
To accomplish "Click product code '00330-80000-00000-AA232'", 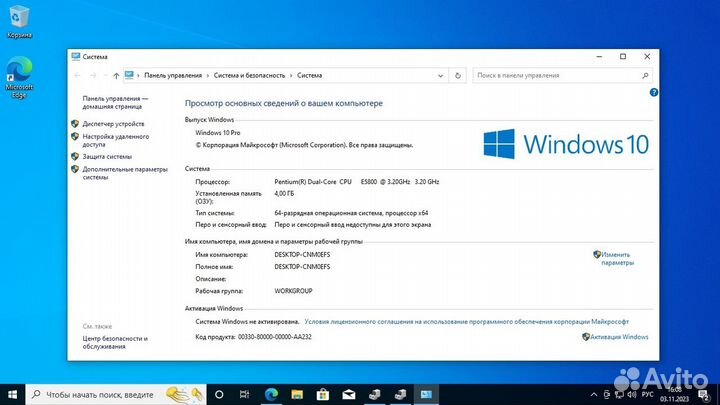I will (x=275, y=337).
